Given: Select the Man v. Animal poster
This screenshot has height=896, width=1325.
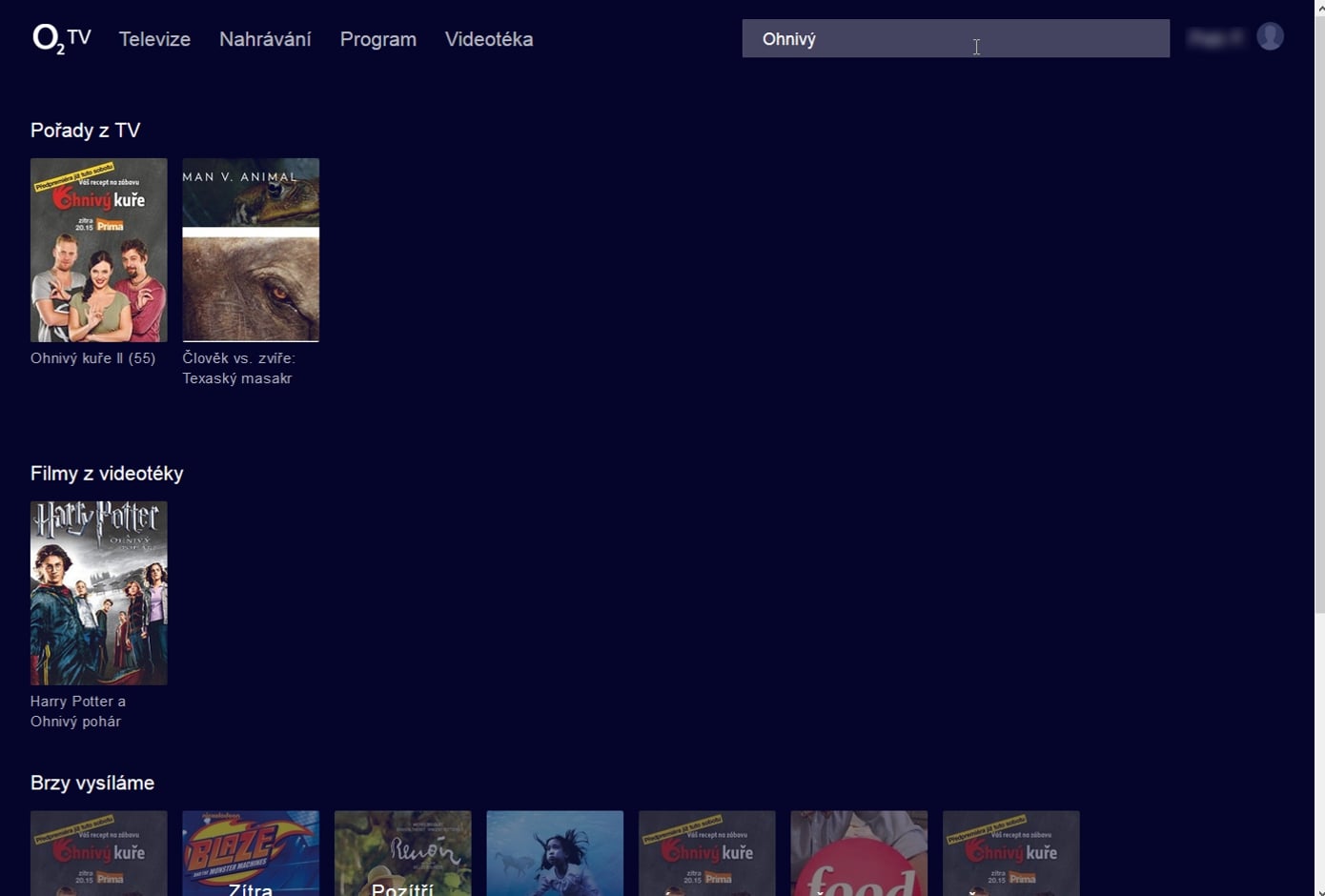Looking at the screenshot, I should click(251, 250).
